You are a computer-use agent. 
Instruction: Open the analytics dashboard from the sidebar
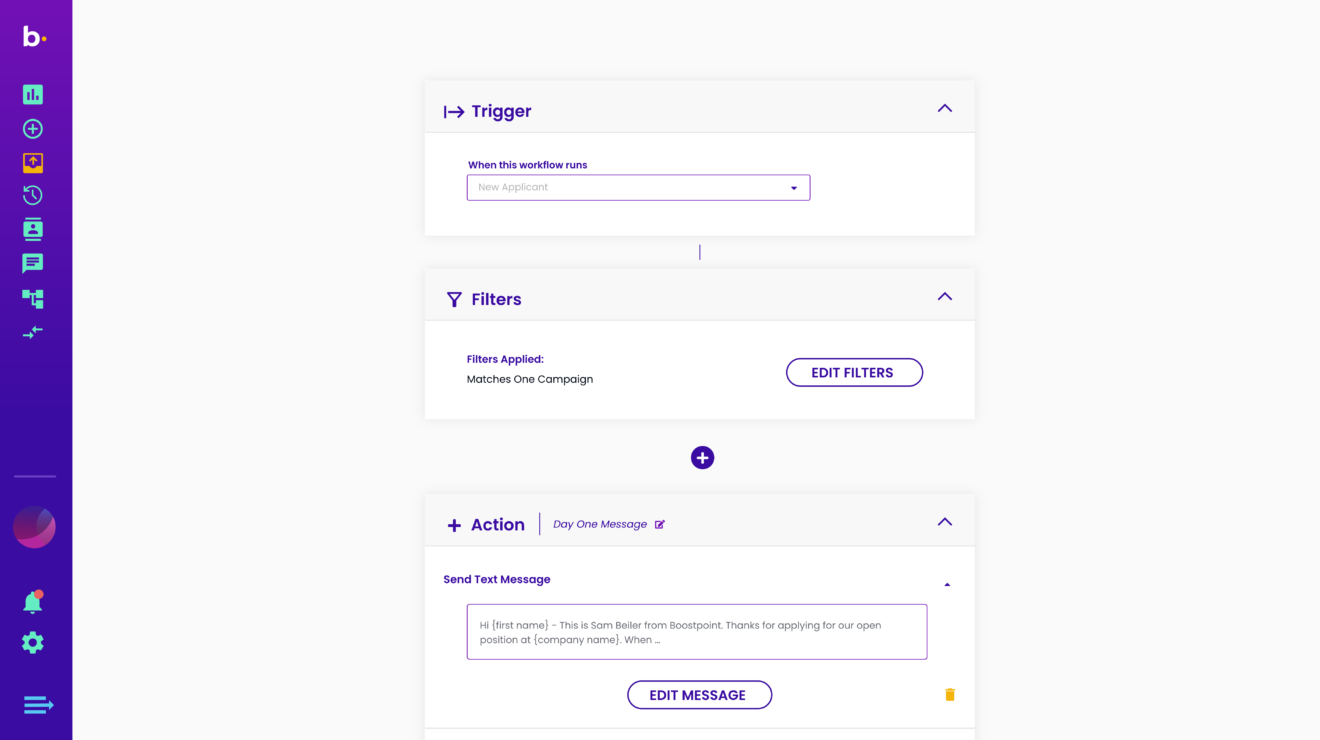point(32,93)
